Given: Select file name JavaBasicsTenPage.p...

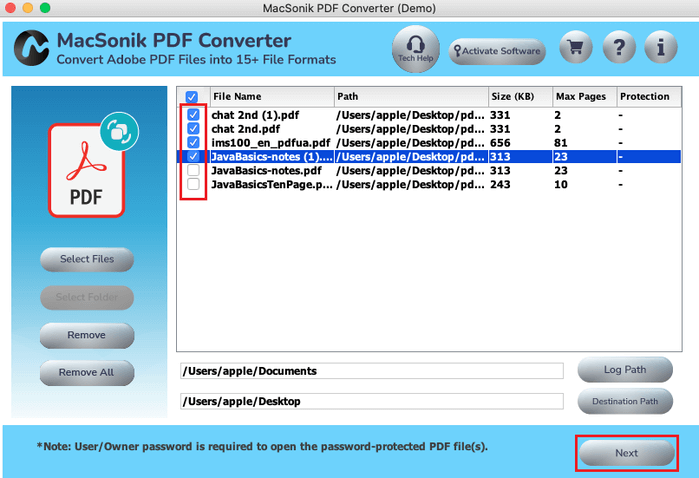Looking at the screenshot, I should pos(272,184).
